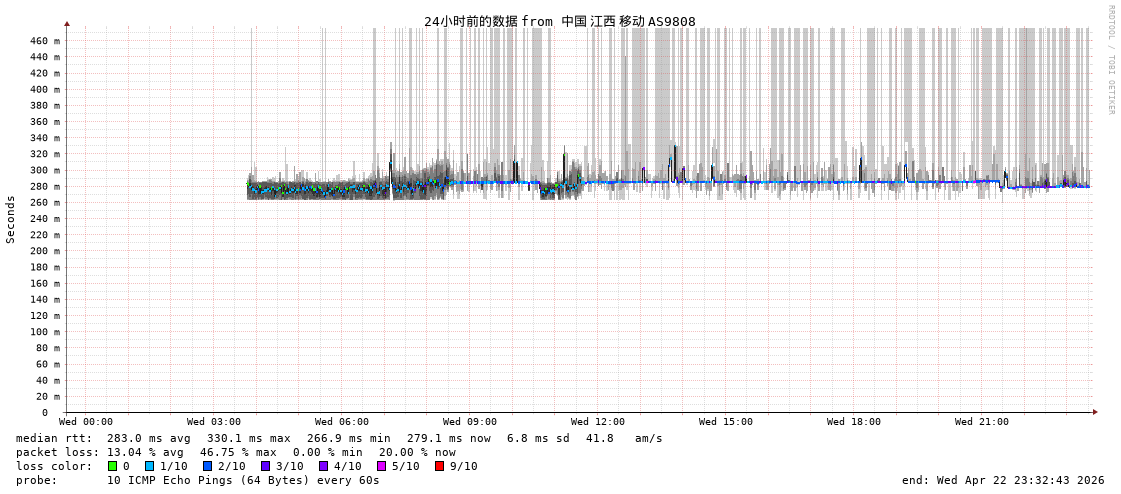
Task: Click the Wed 06:00 time axis label
Action: pos(342,422)
